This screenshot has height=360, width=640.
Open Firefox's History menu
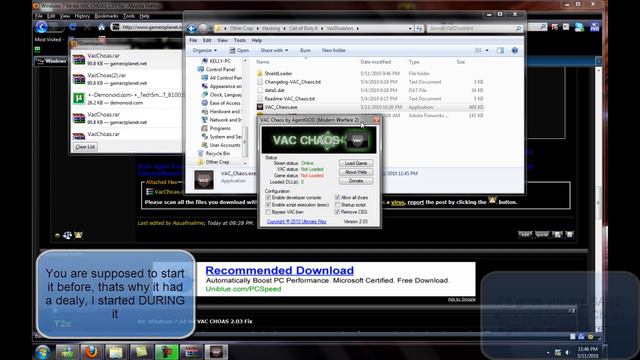[x=82, y=16]
